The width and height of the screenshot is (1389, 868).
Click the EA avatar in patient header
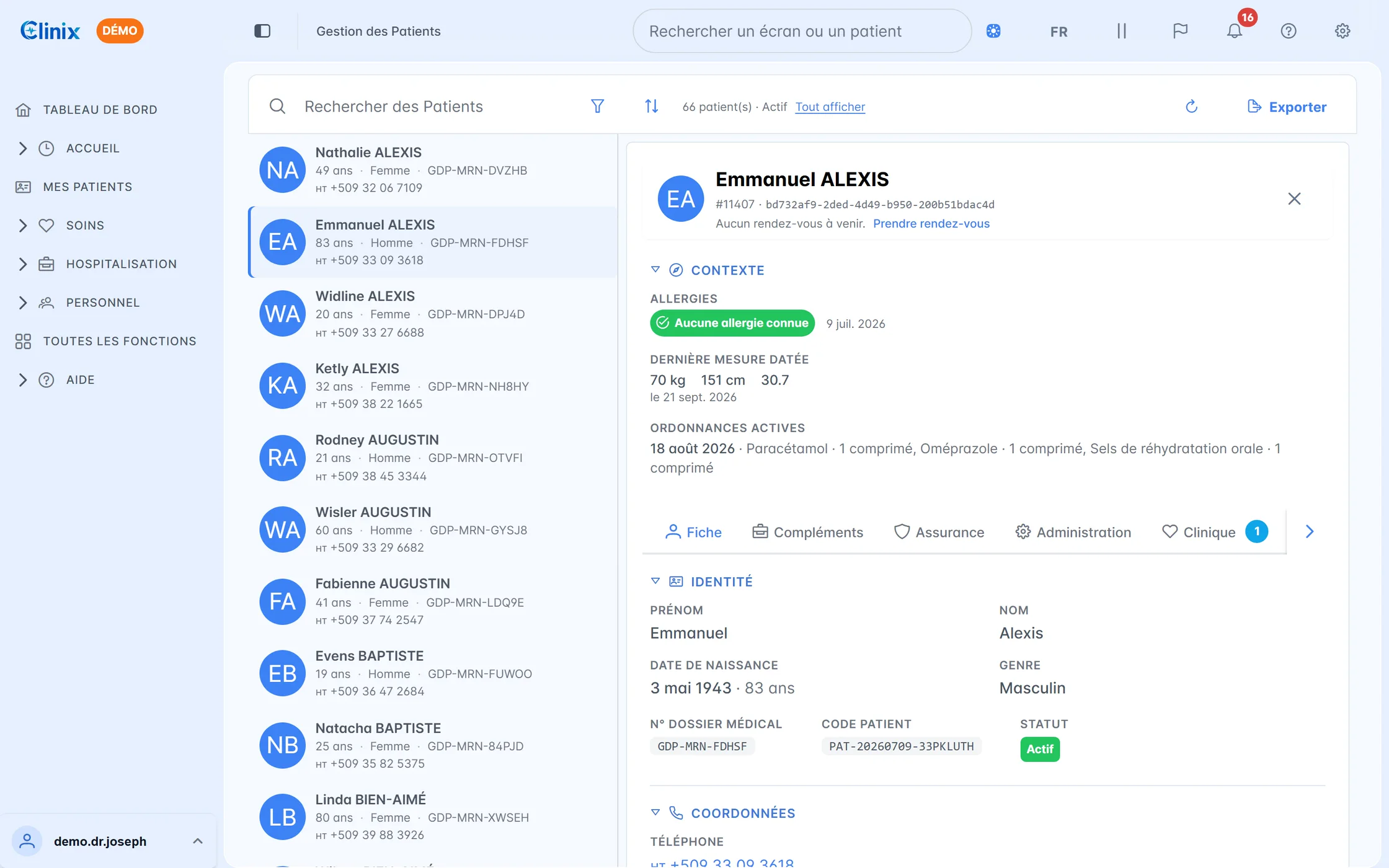point(680,198)
